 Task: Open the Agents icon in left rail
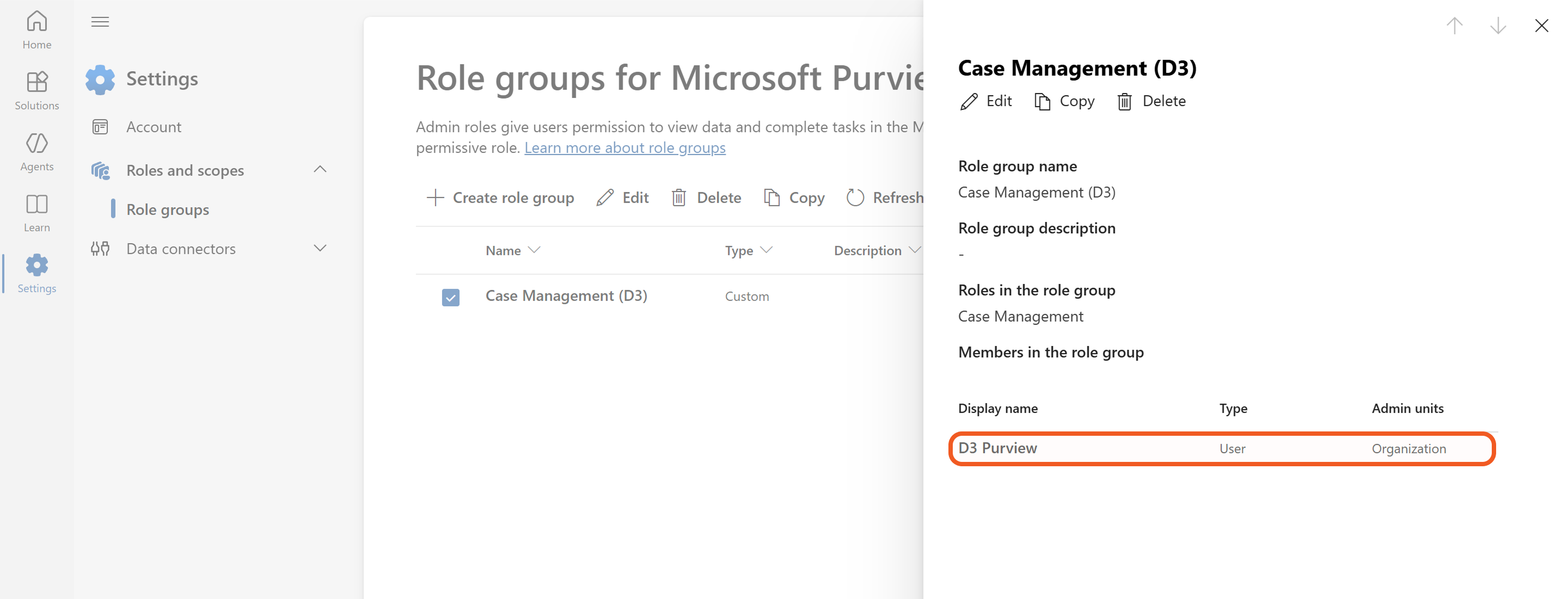click(x=36, y=151)
